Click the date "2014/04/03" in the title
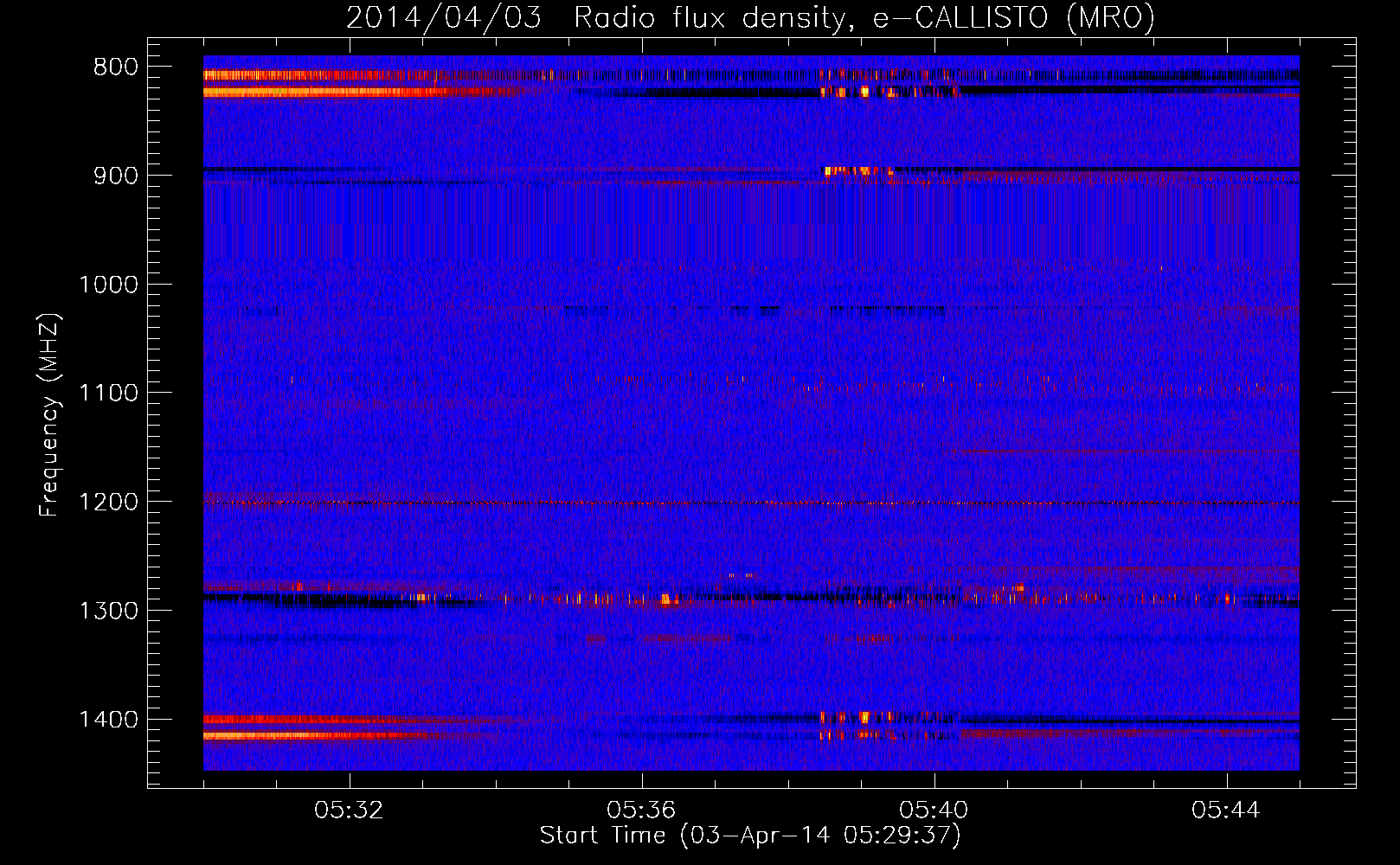 pos(444,17)
